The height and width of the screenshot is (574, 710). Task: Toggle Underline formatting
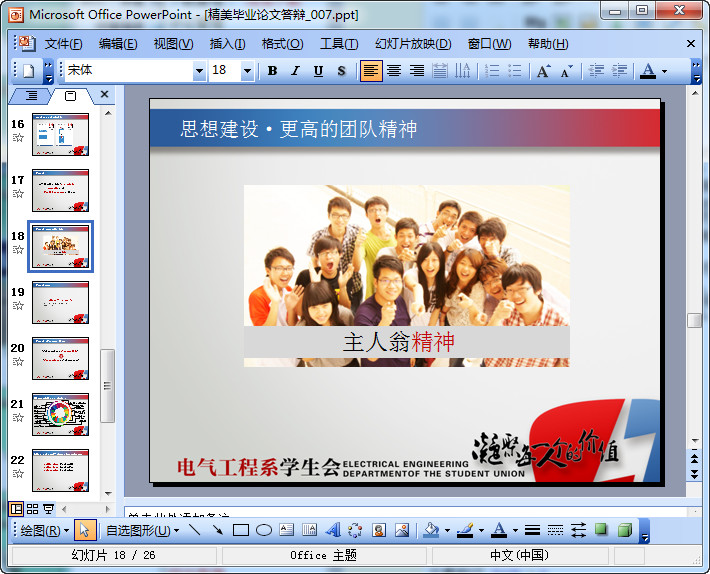pyautogui.click(x=318, y=71)
